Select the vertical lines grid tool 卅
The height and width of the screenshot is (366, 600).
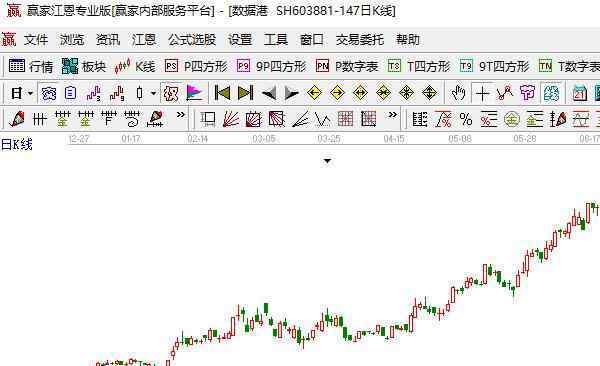39,119
